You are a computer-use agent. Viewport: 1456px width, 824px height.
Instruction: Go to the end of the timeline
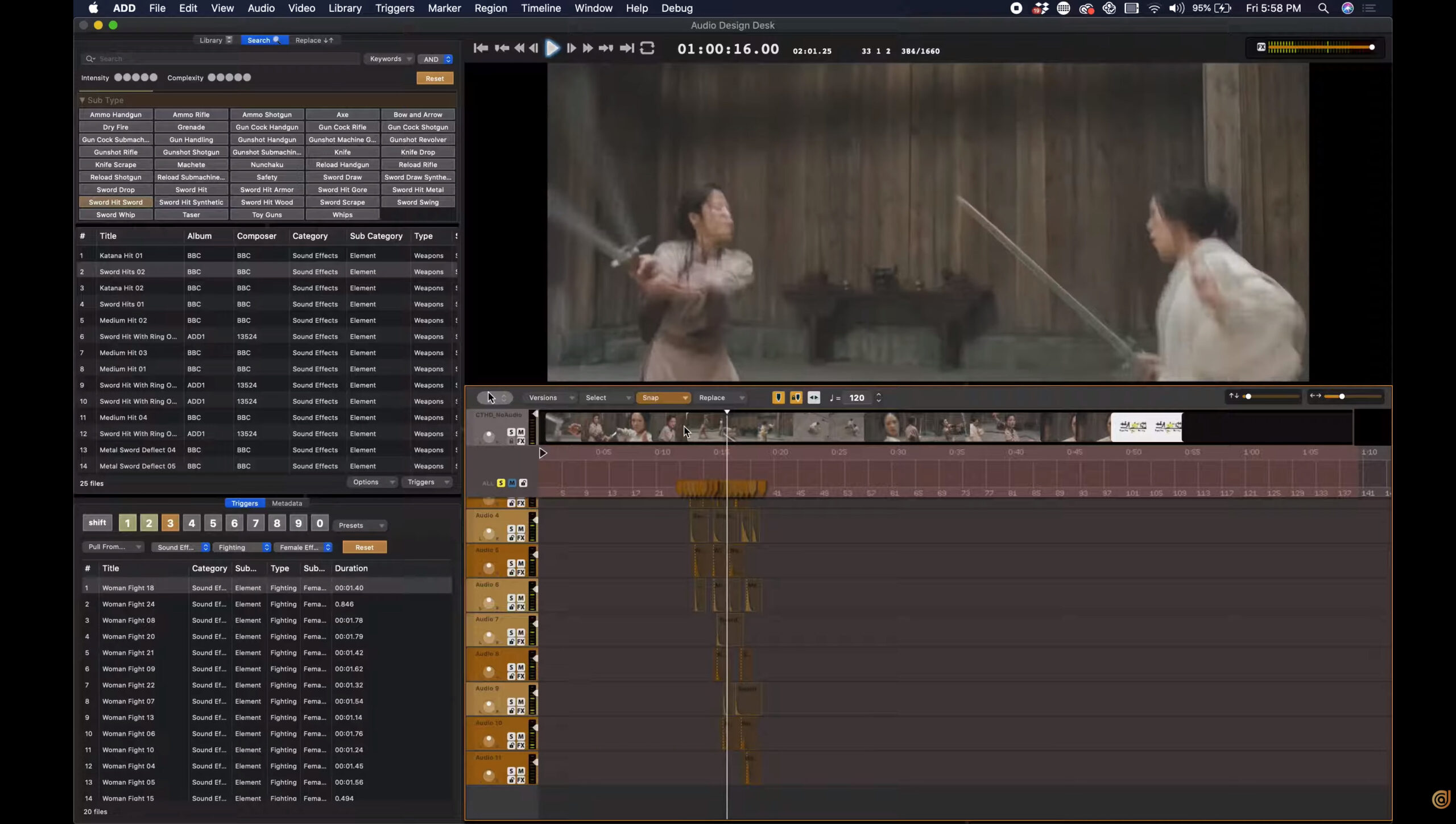point(627,48)
